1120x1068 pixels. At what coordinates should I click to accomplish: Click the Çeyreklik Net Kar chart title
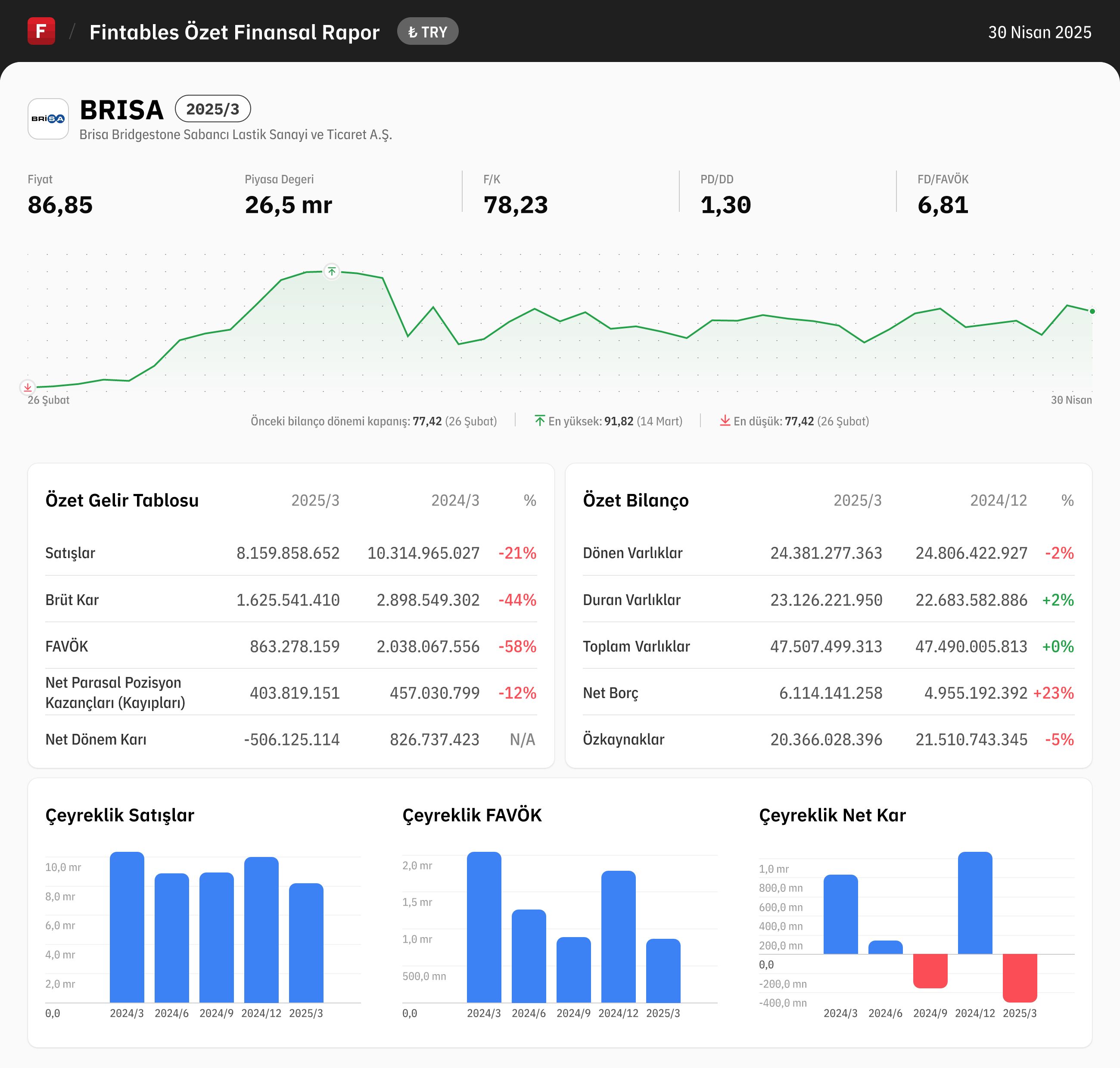click(x=832, y=815)
